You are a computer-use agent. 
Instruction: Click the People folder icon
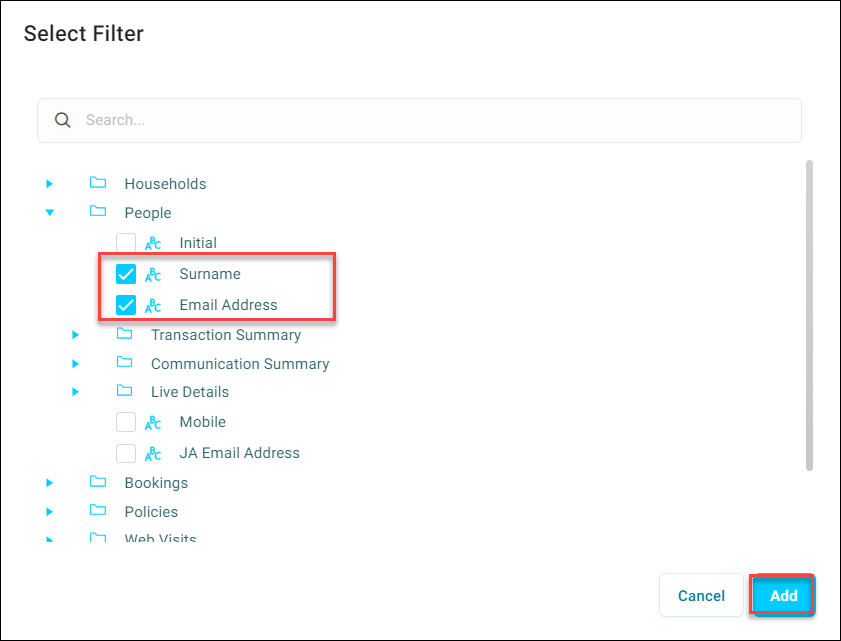pyautogui.click(x=98, y=211)
